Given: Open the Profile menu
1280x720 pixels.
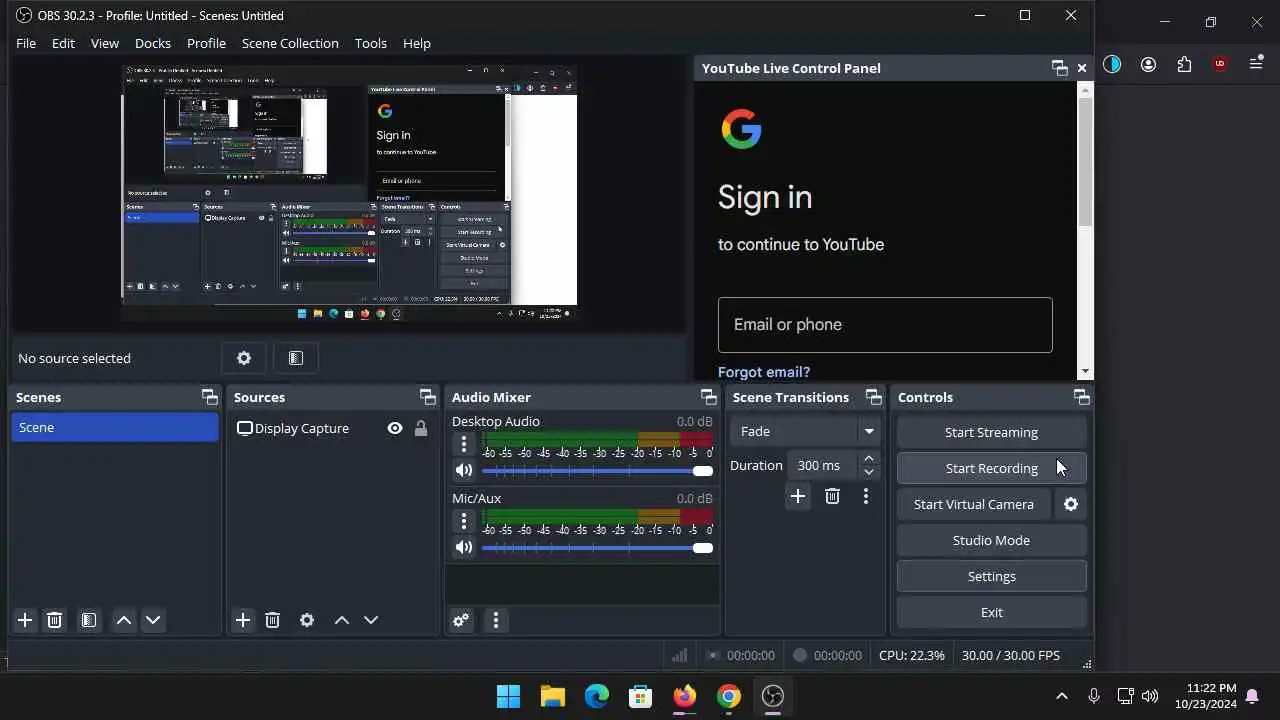Looking at the screenshot, I should coord(206,43).
